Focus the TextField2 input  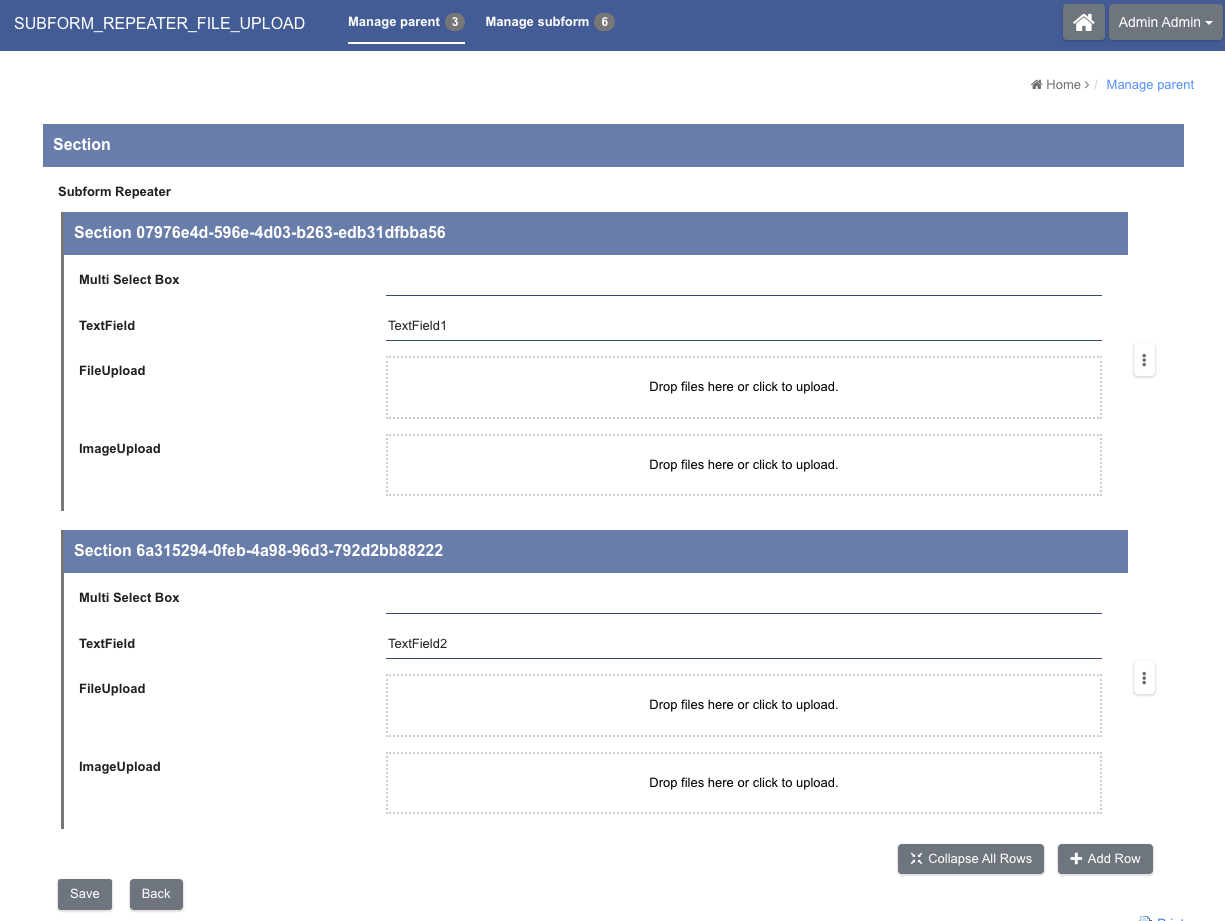(x=743, y=644)
